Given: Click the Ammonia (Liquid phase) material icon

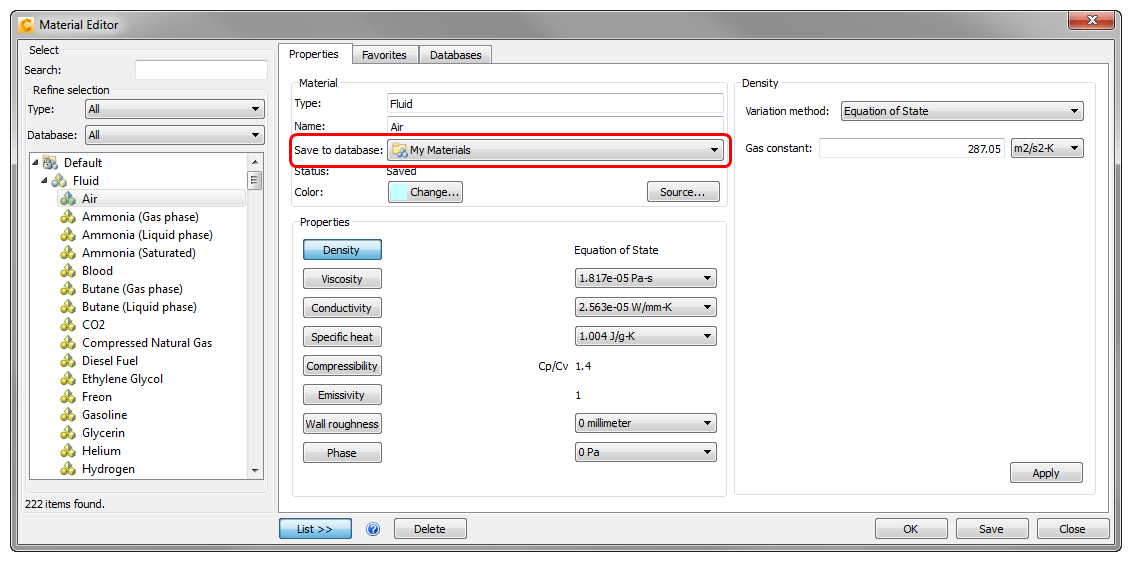Looking at the screenshot, I should point(68,235).
